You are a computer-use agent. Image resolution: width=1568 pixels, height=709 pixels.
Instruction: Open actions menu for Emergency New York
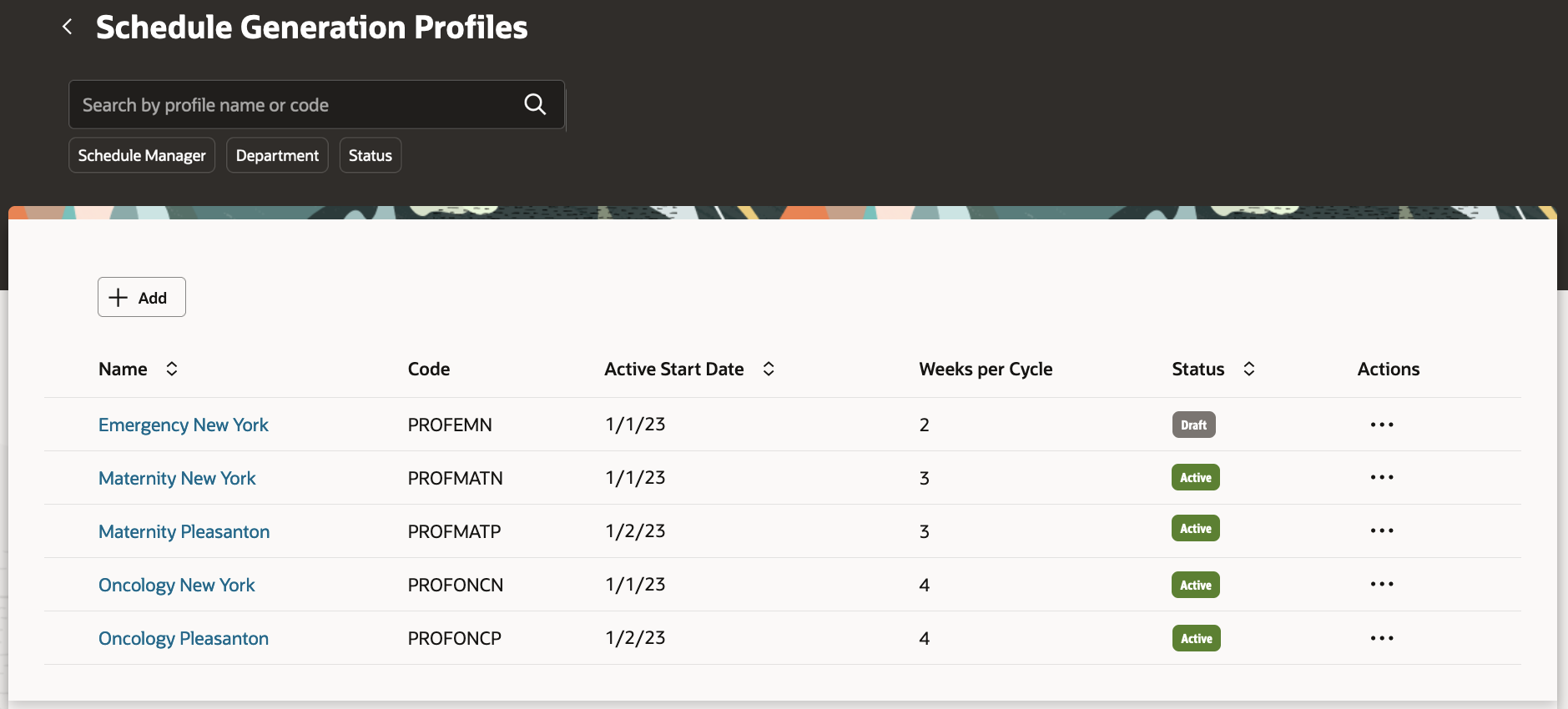(x=1381, y=425)
